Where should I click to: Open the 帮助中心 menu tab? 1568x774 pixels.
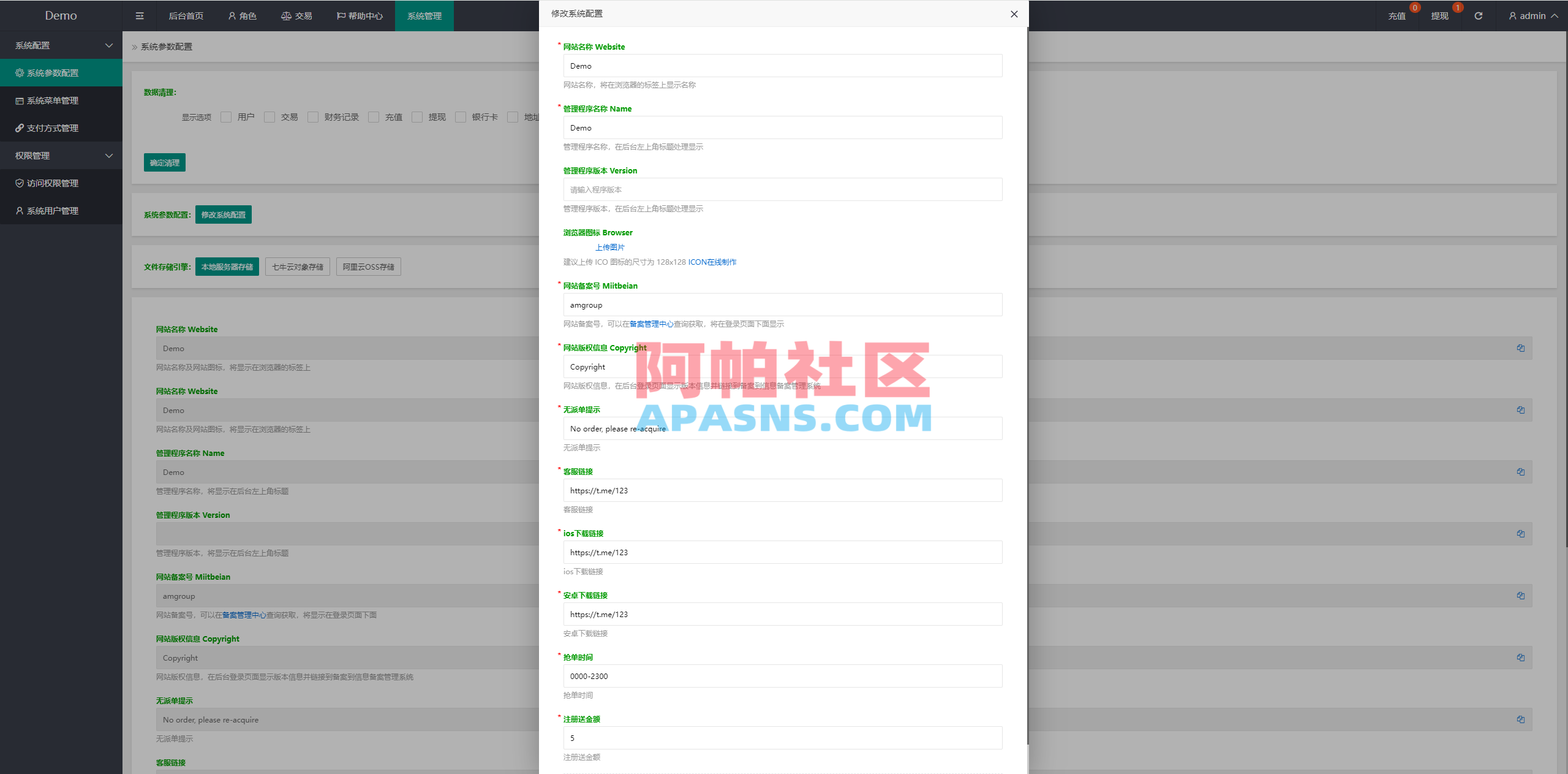[360, 15]
